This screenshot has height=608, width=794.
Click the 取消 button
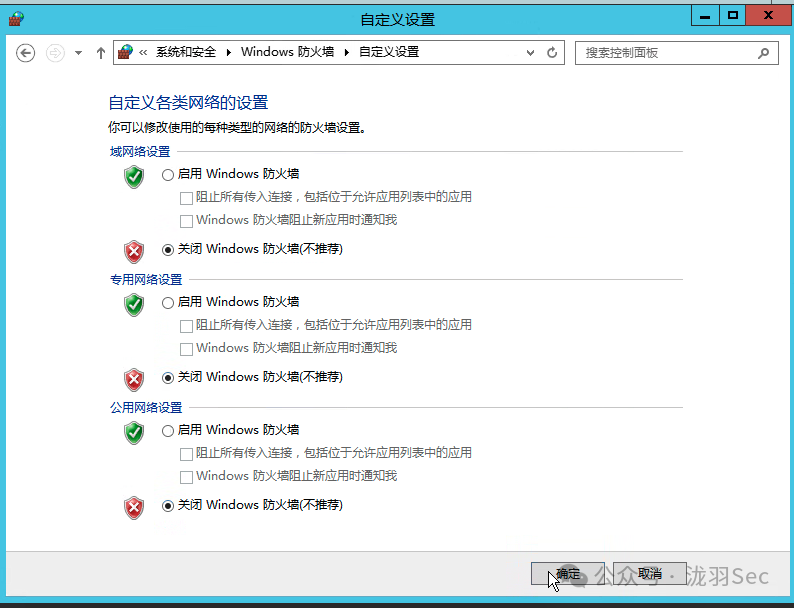pos(650,574)
